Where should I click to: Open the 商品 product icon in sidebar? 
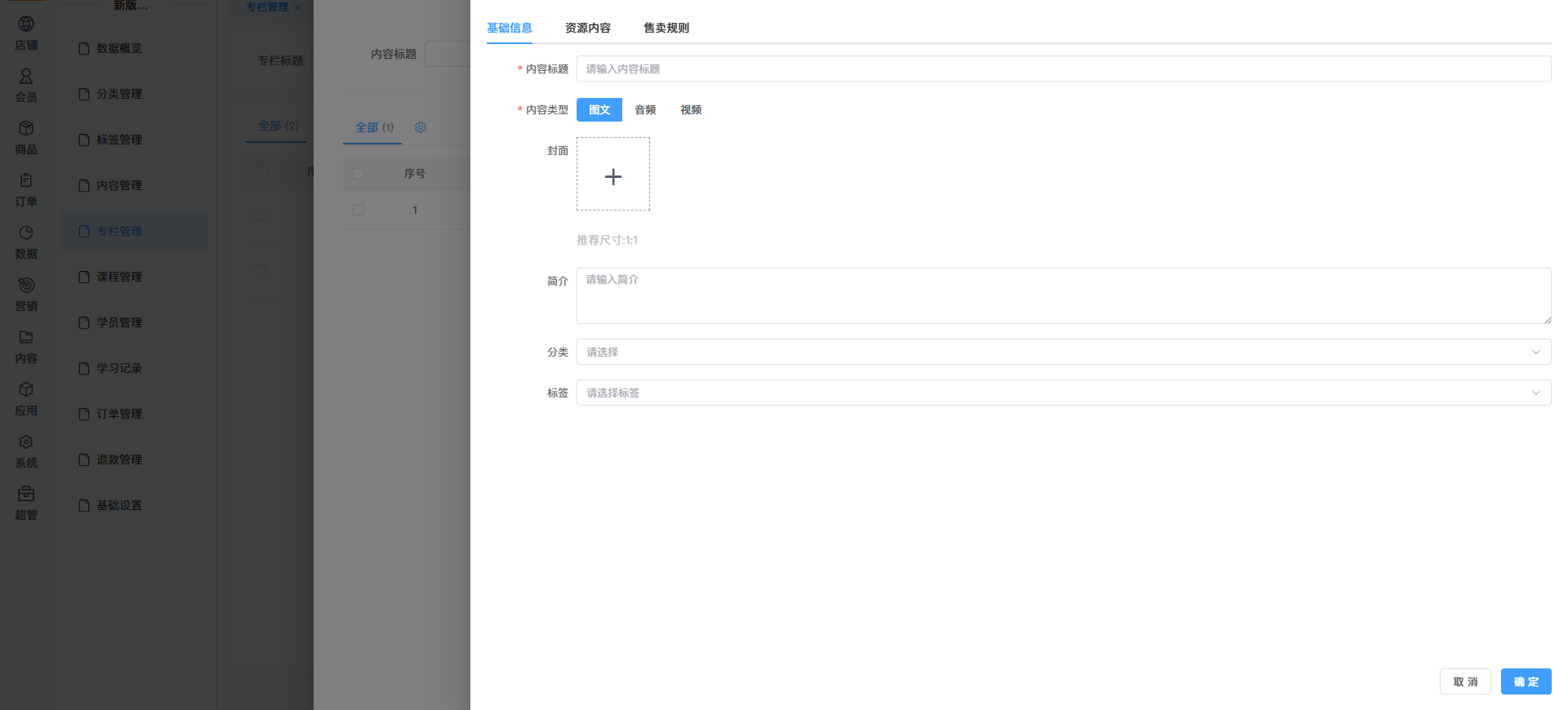pos(26,128)
